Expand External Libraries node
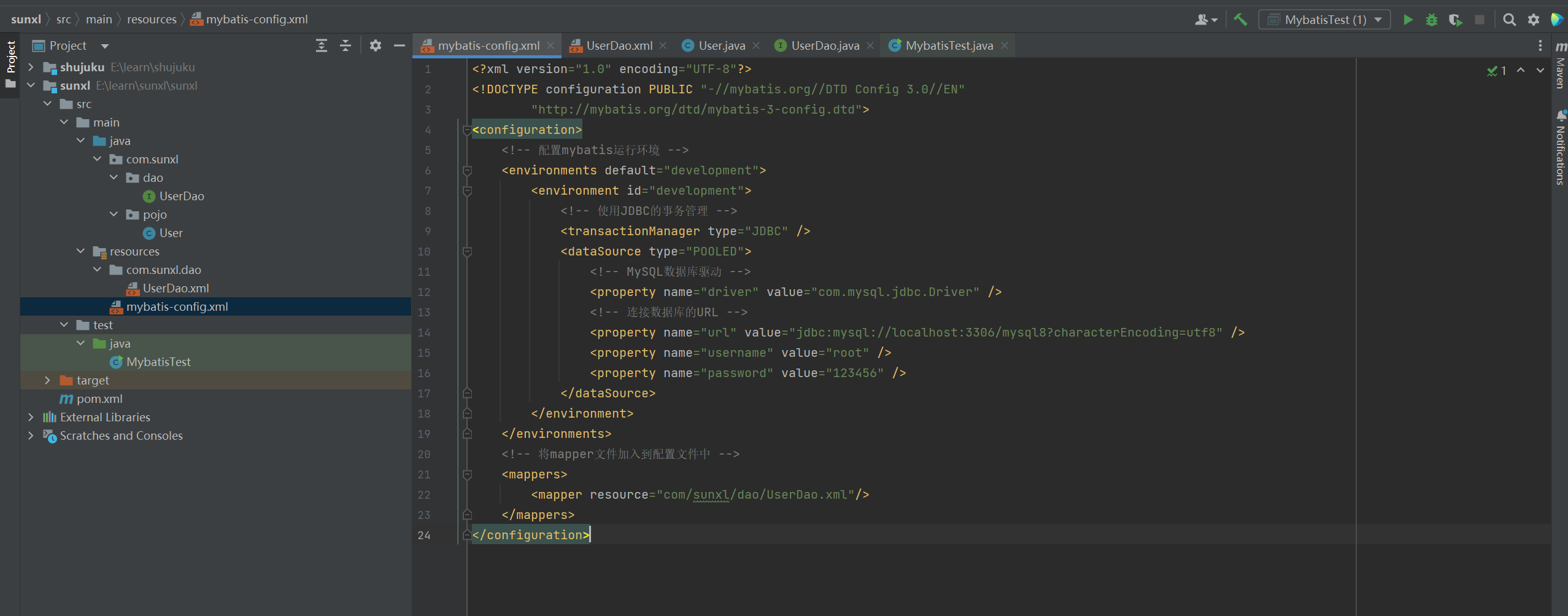1568x616 pixels. (x=31, y=417)
